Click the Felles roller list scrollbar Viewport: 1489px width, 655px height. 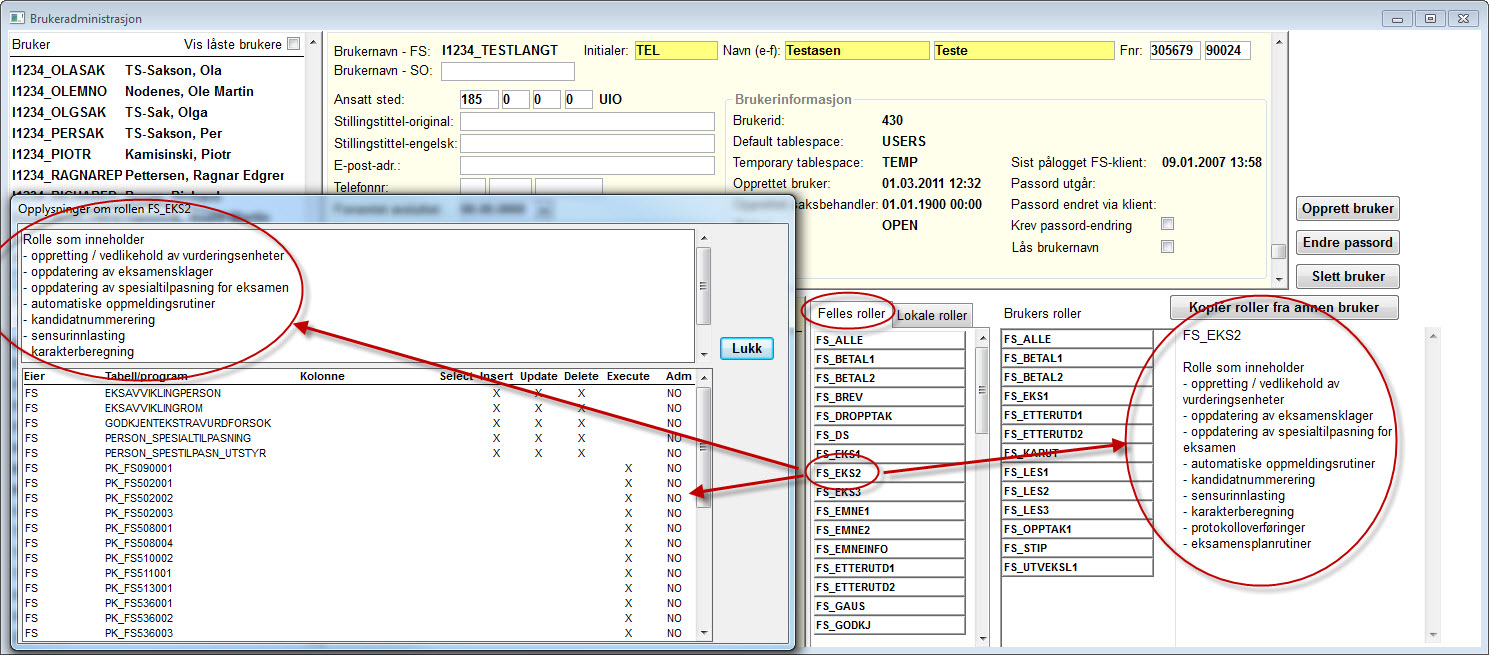pos(981,487)
